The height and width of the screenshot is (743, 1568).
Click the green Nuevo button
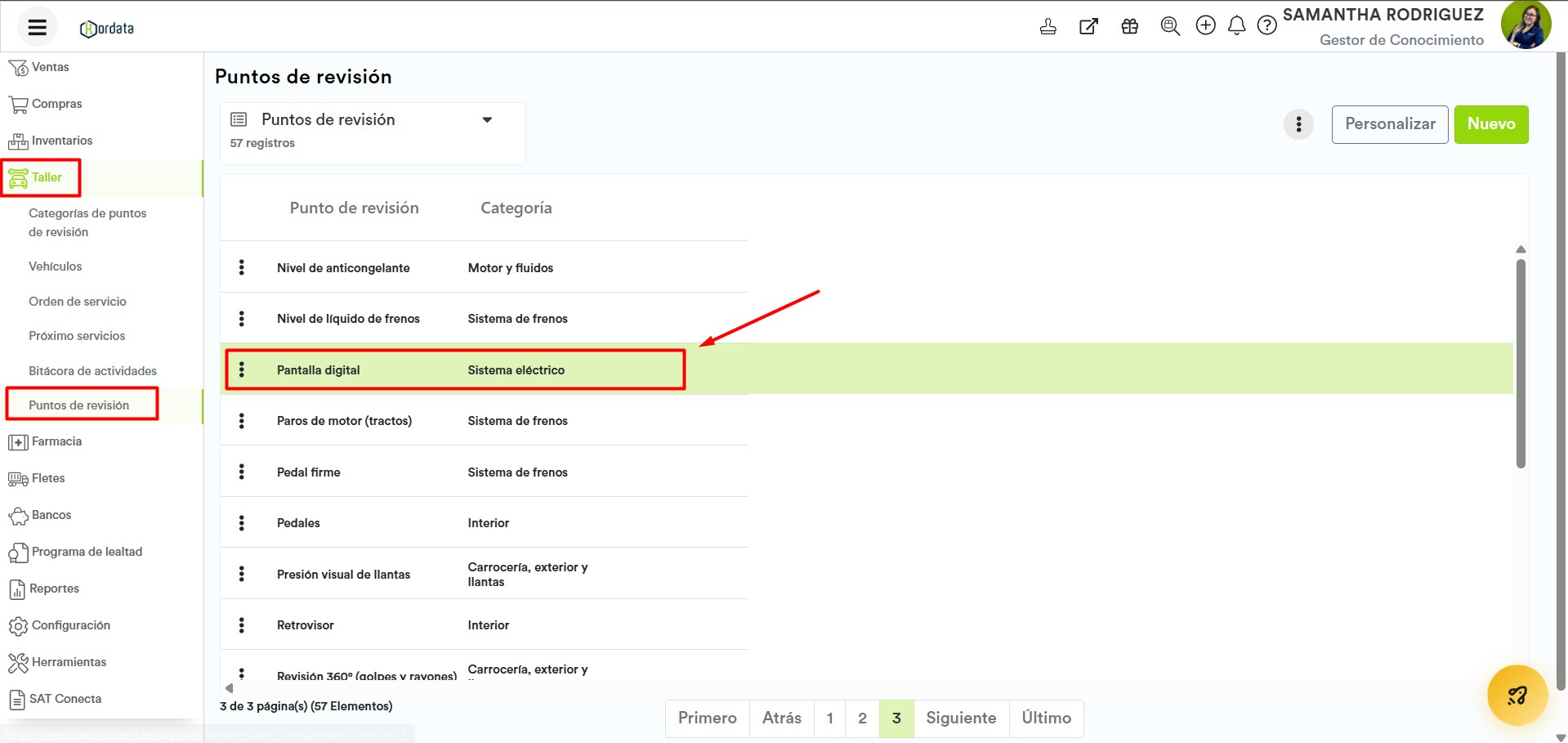pyautogui.click(x=1491, y=124)
